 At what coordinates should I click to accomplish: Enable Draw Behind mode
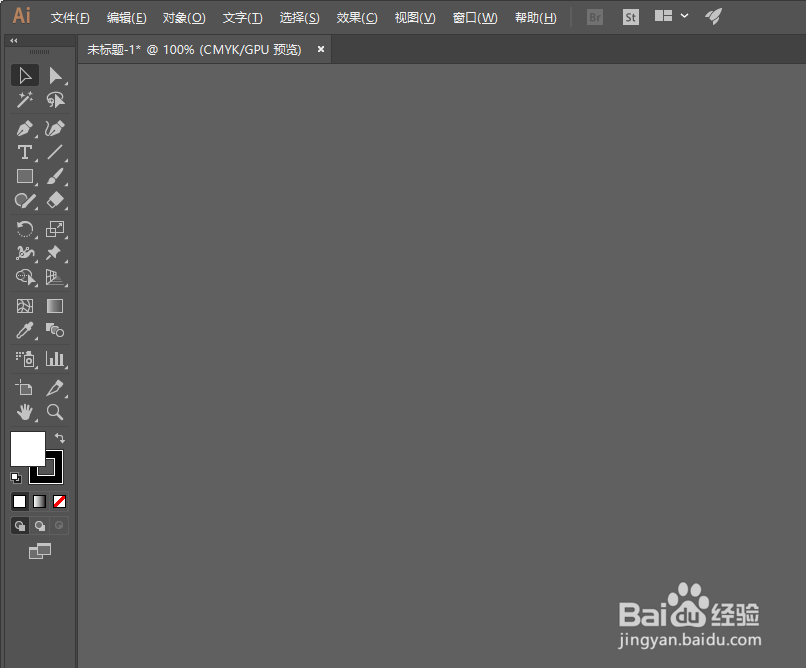(x=40, y=526)
